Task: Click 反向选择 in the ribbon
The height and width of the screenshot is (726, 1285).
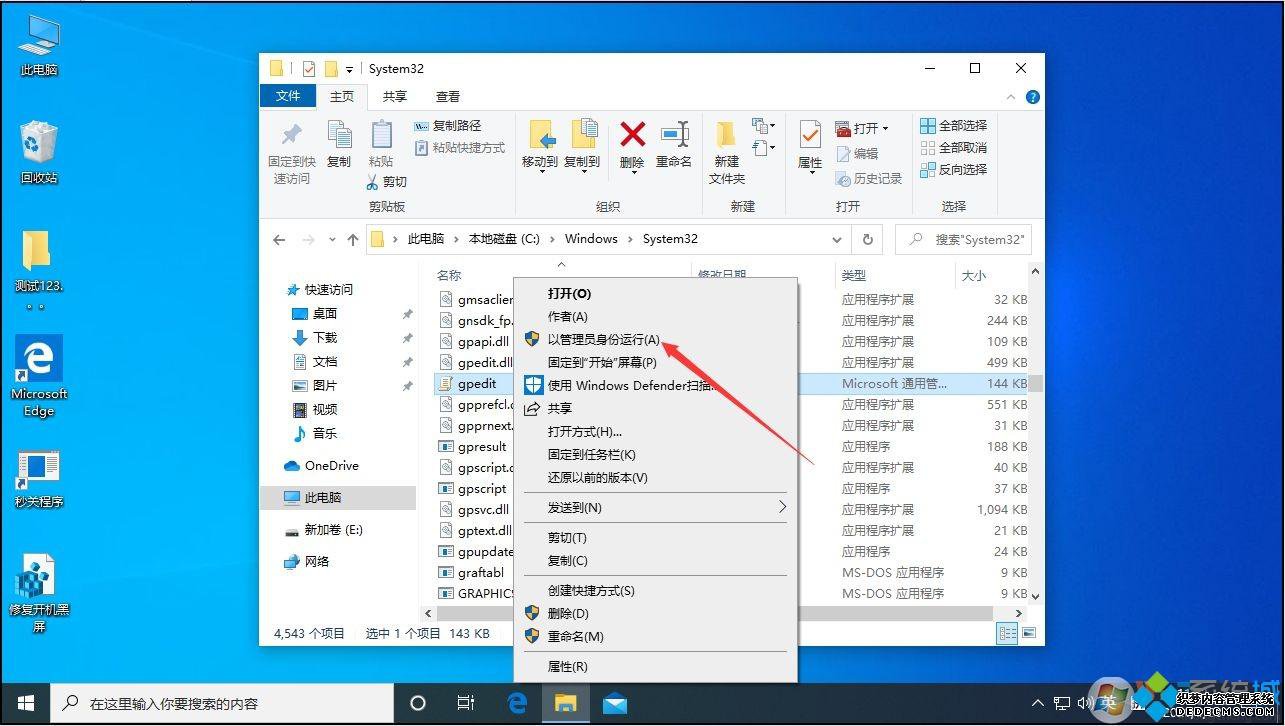Action: [x=954, y=170]
